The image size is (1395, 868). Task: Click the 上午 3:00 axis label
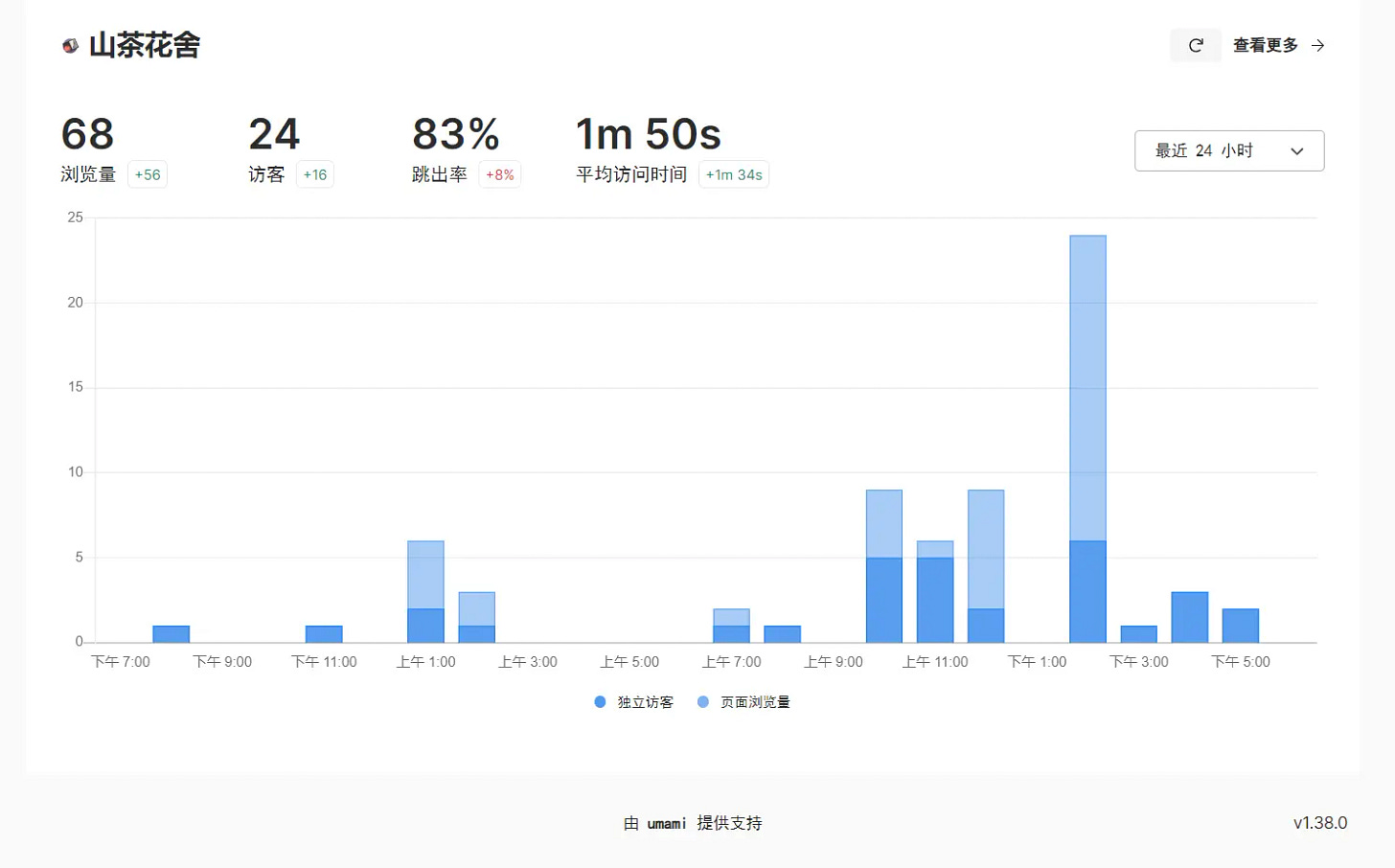528,662
